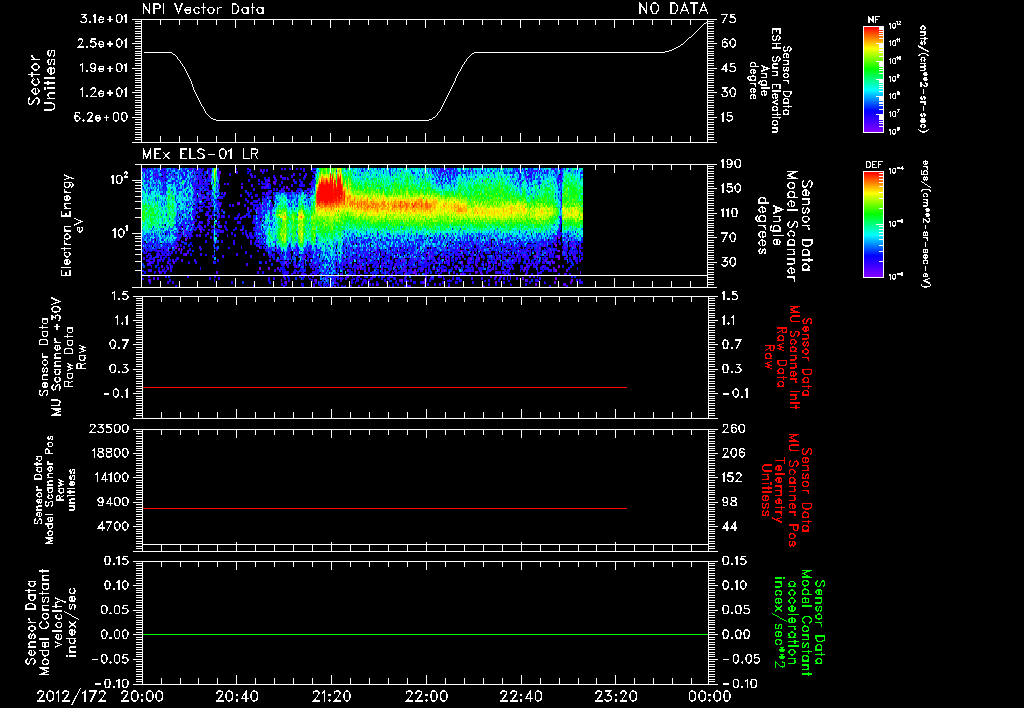Screen dimensions: 1024x708
Task: Select the 'Model Scanner Pos Raw' axis label
Action: [54, 490]
